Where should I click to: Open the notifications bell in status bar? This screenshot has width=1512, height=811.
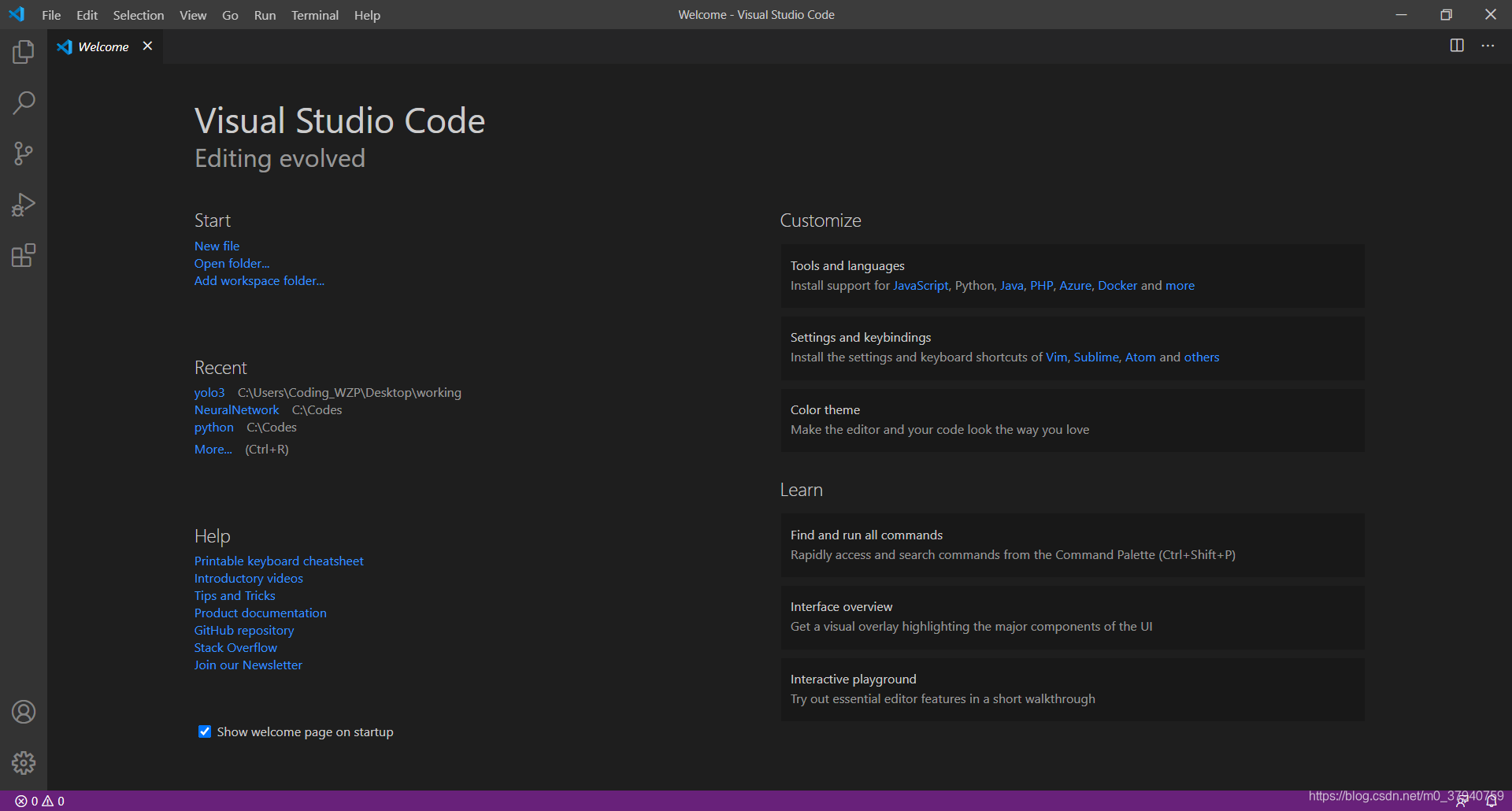[x=1492, y=802]
